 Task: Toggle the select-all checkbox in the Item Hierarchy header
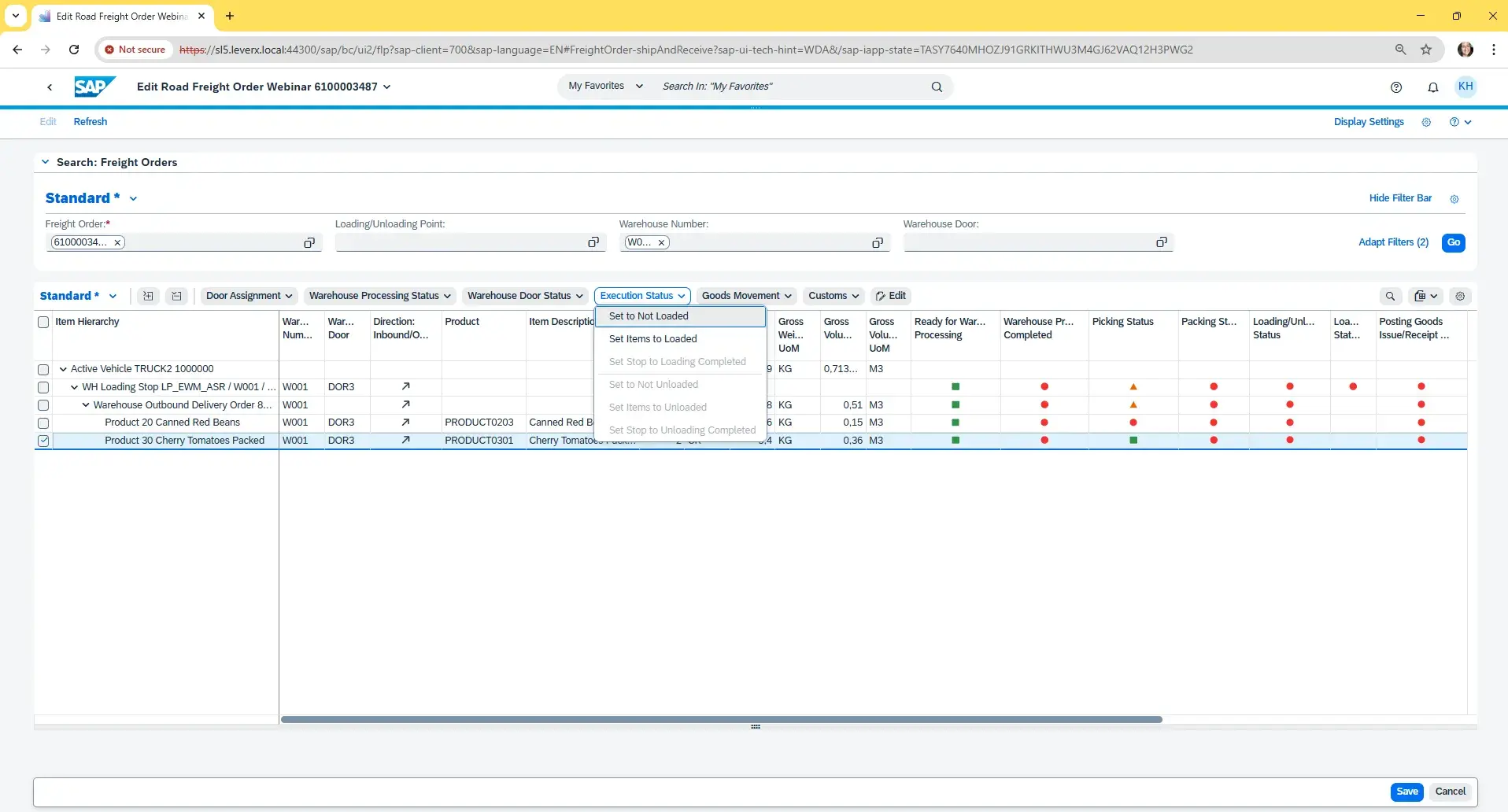click(43, 322)
